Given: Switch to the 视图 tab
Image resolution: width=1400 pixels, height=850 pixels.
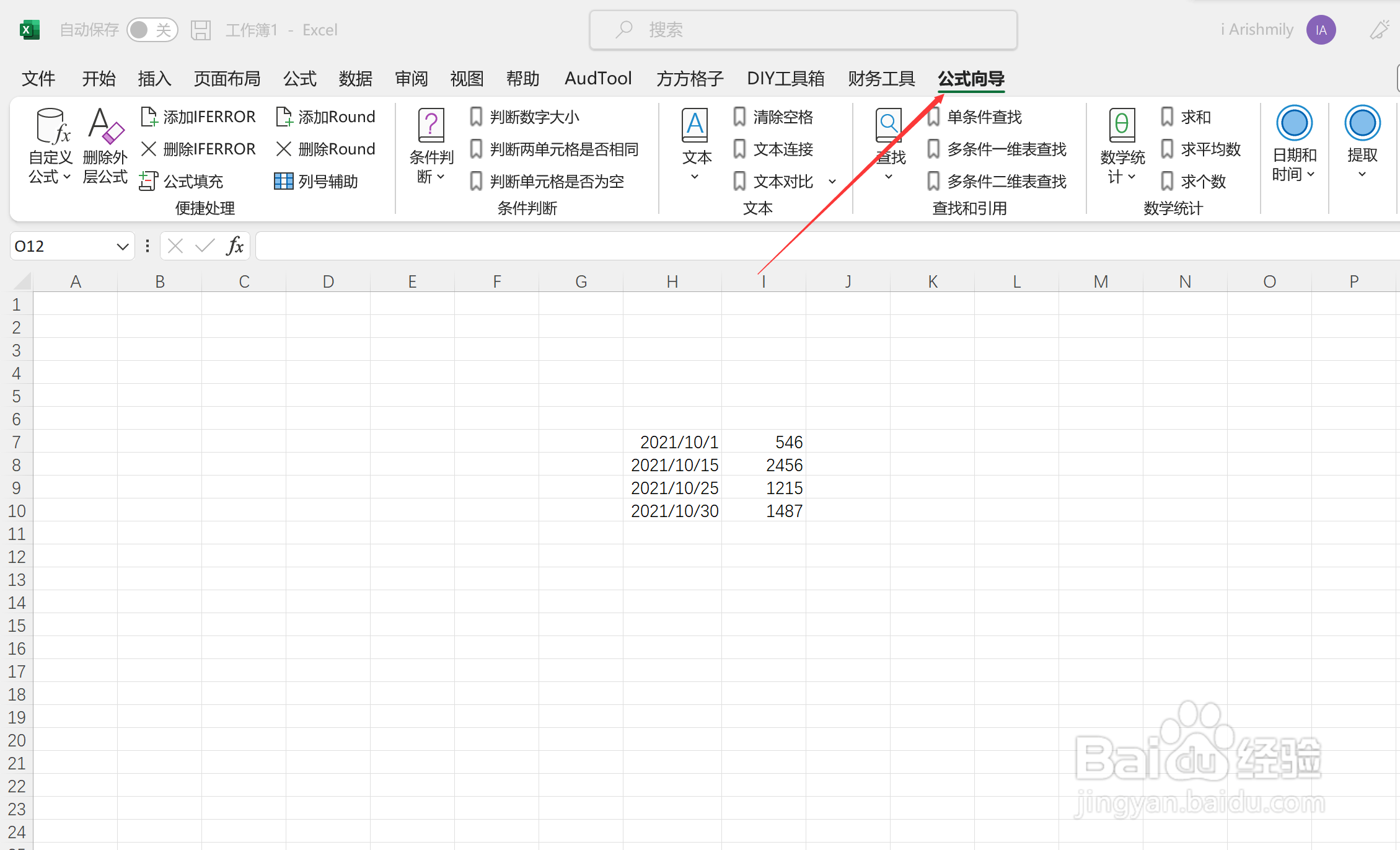Looking at the screenshot, I should click(x=467, y=79).
